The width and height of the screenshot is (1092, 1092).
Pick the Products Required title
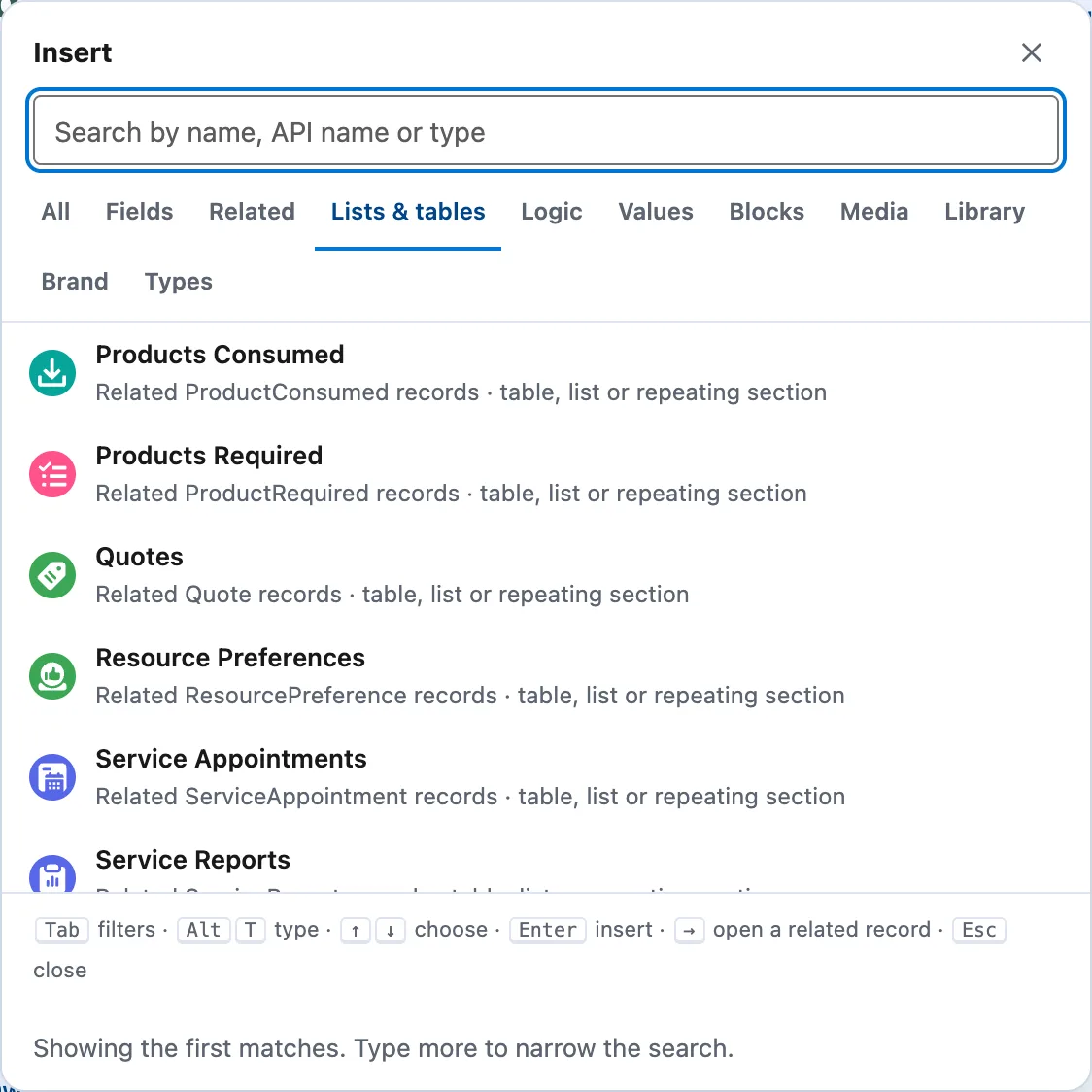pos(209,456)
